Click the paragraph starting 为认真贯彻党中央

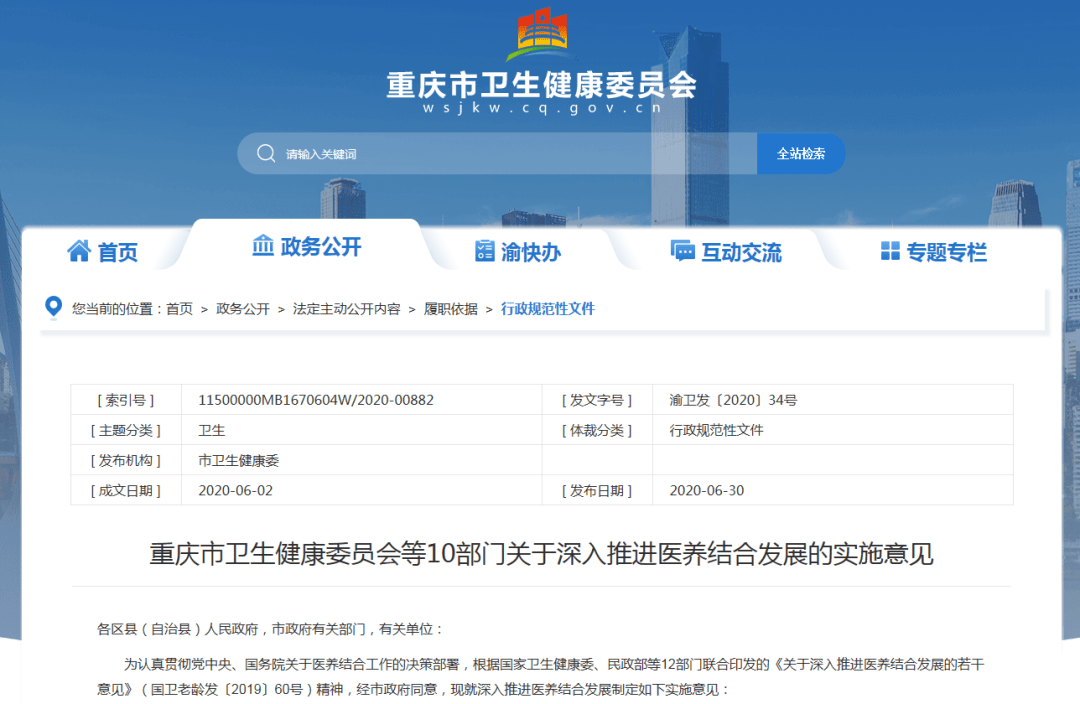541,676
